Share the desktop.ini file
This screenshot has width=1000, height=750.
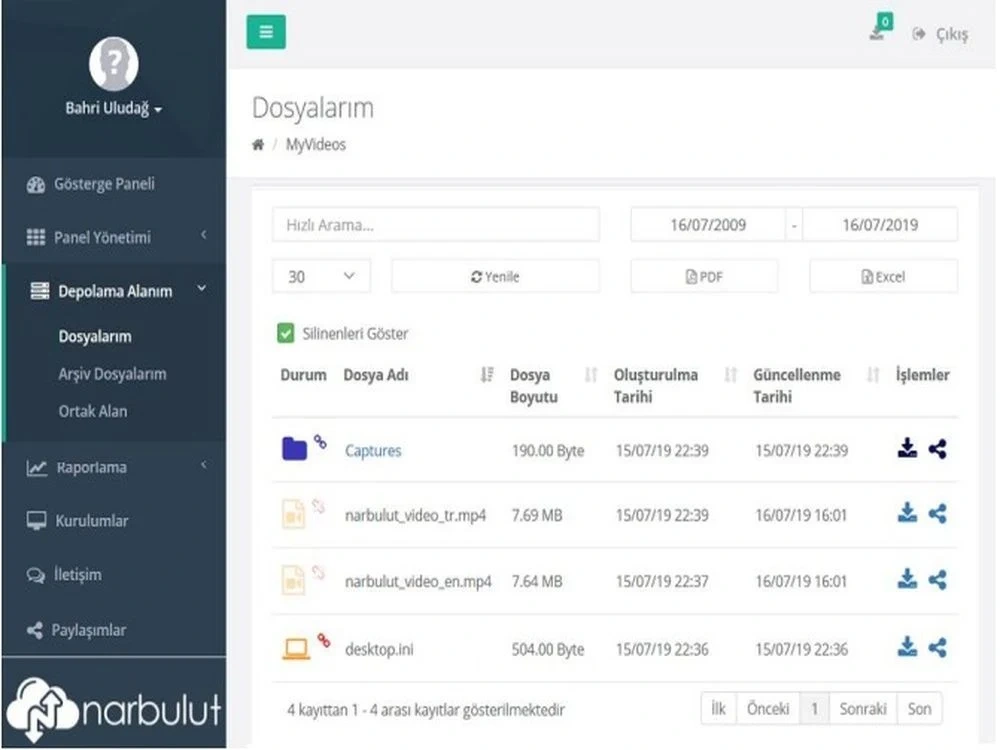pos(937,646)
